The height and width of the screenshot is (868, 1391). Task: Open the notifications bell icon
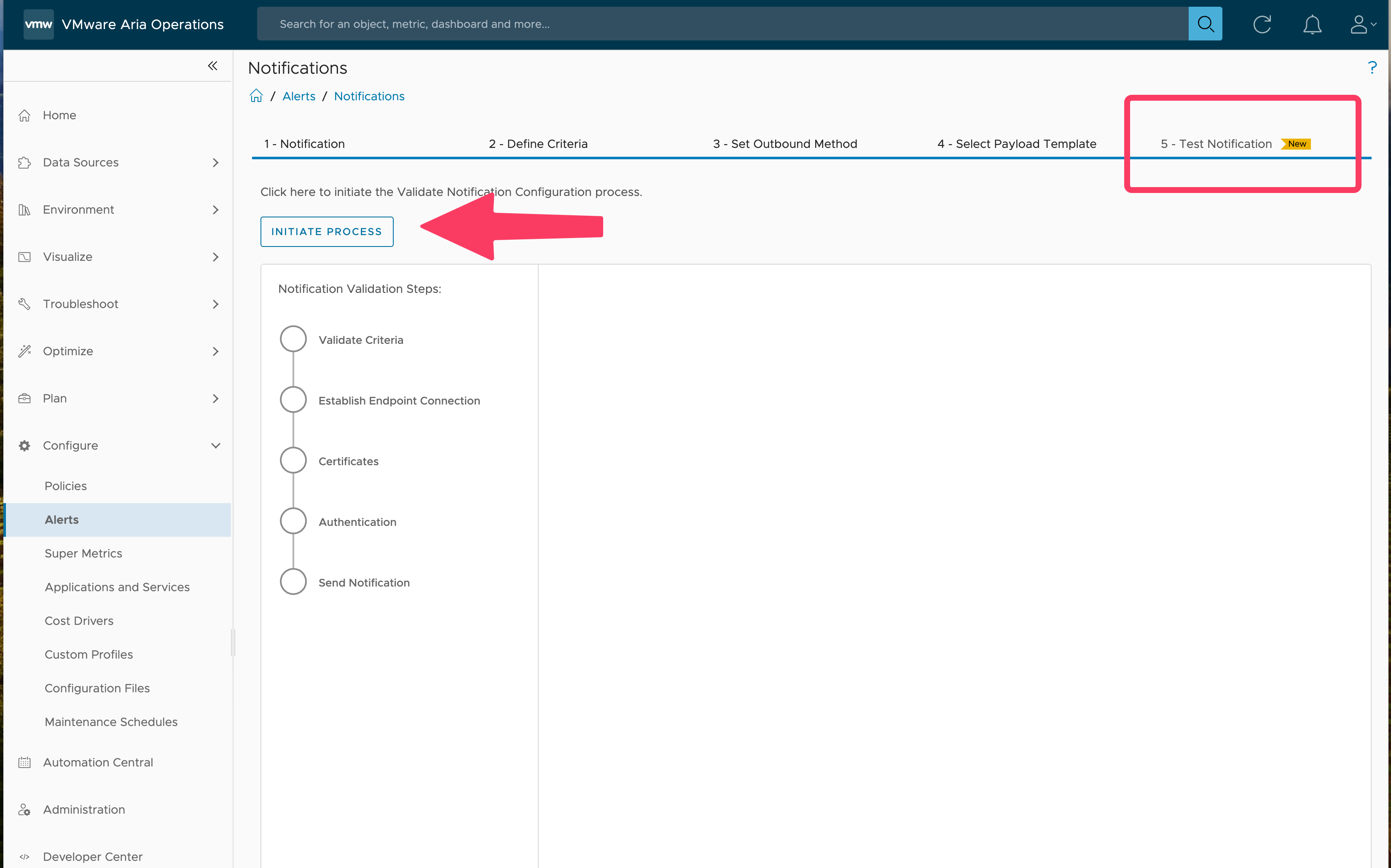pos(1312,24)
